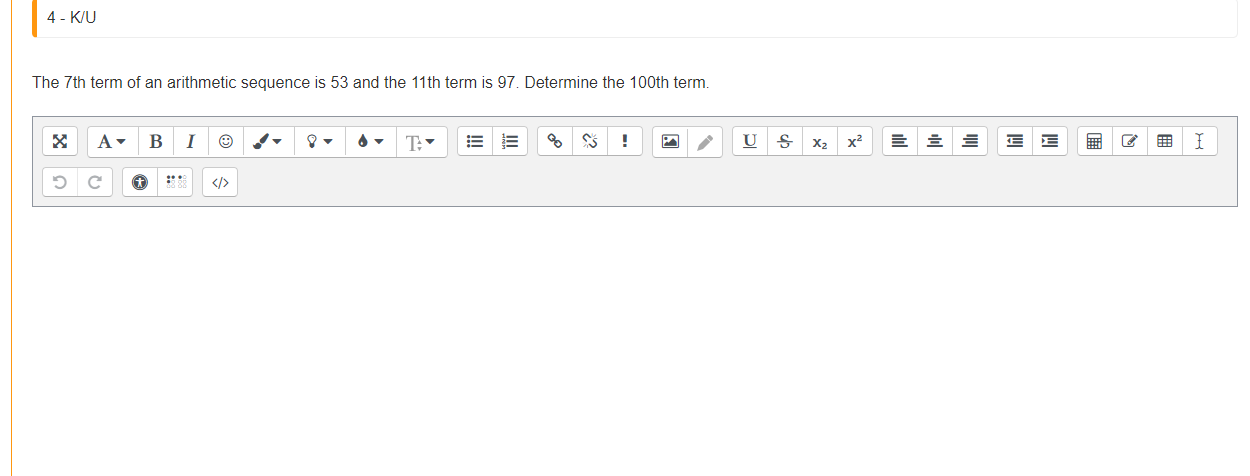Clear formatting with text cursor icon

1200,142
